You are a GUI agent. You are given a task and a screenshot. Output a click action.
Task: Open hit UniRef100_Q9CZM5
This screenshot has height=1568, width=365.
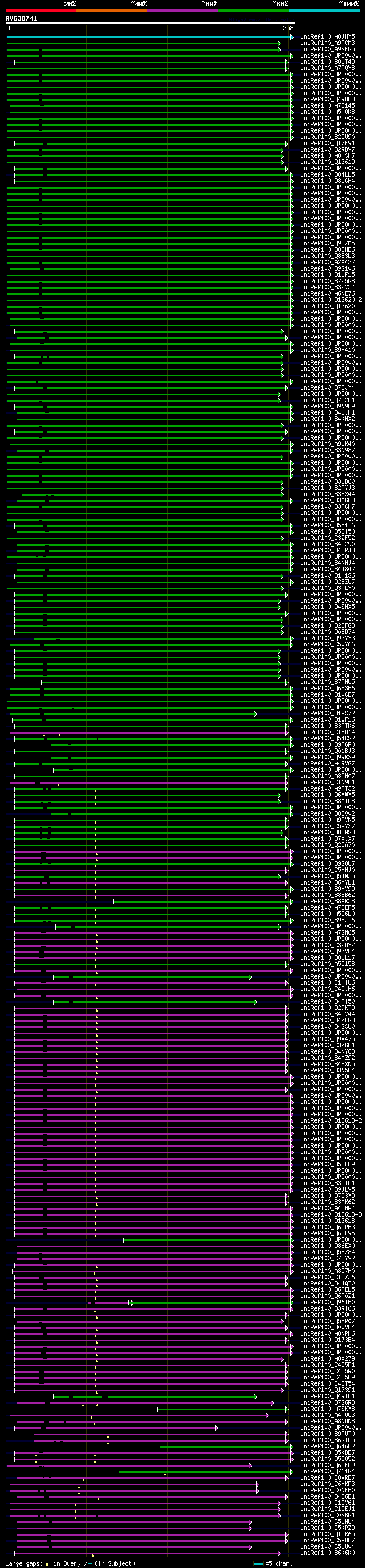coord(327,243)
